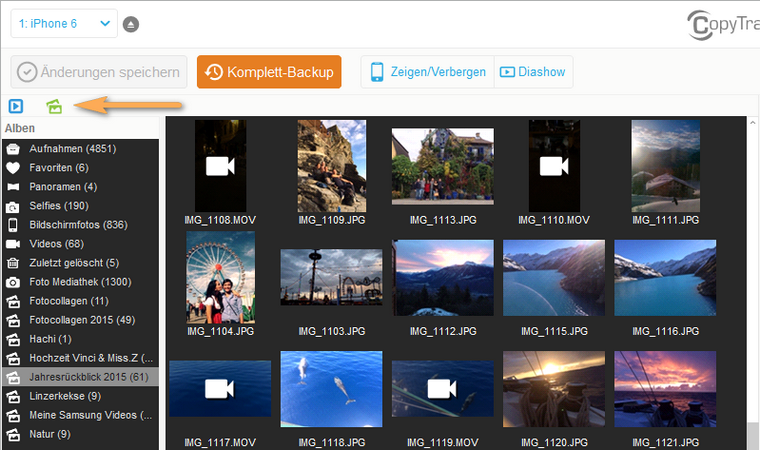The image size is (760, 450).
Task: Click the gallery scrollbar up arrow
Action: pos(753,122)
